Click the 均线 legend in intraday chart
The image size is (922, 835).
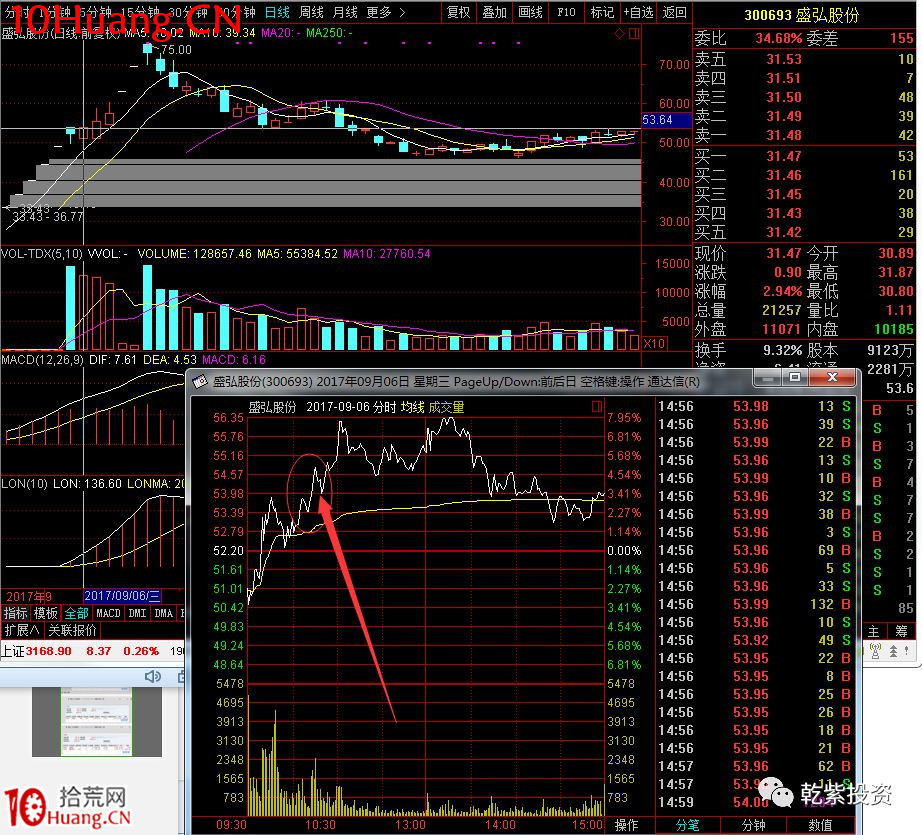click(413, 407)
